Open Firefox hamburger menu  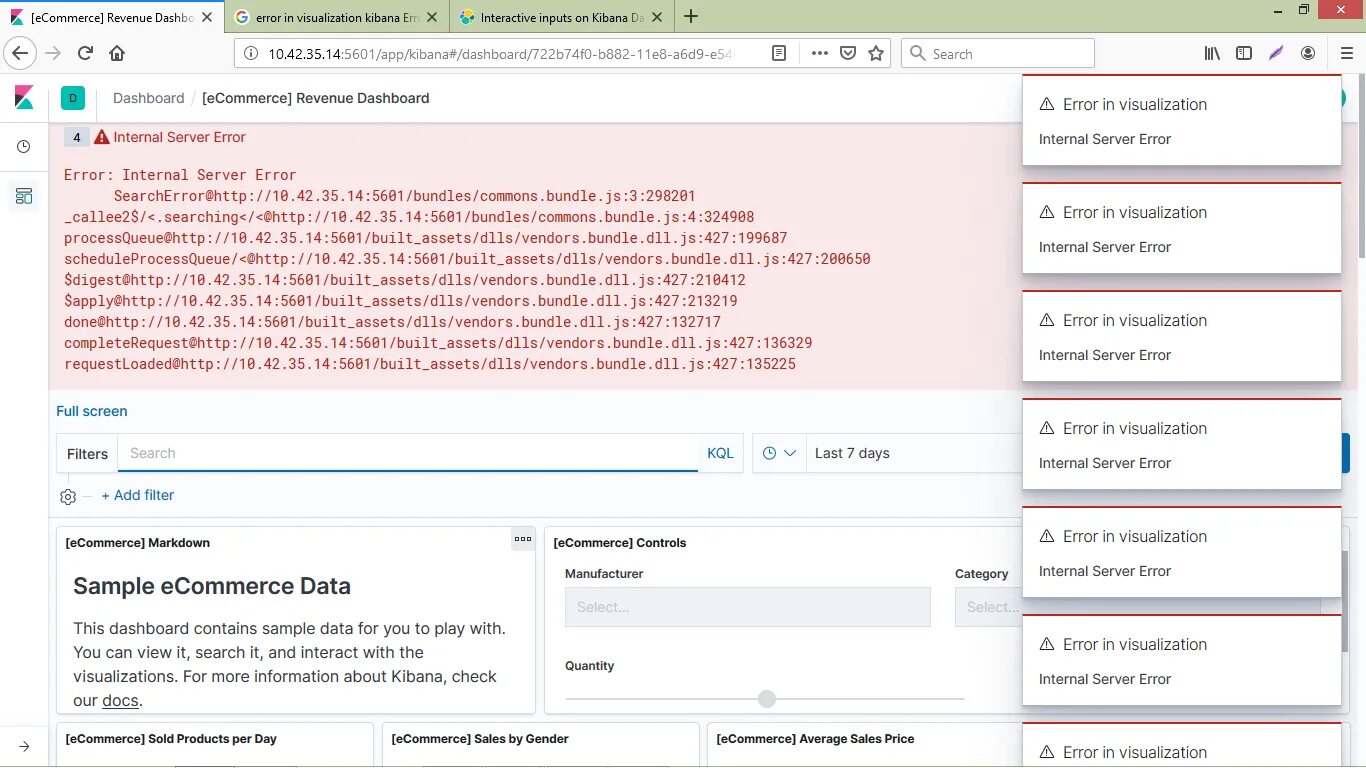point(1346,54)
